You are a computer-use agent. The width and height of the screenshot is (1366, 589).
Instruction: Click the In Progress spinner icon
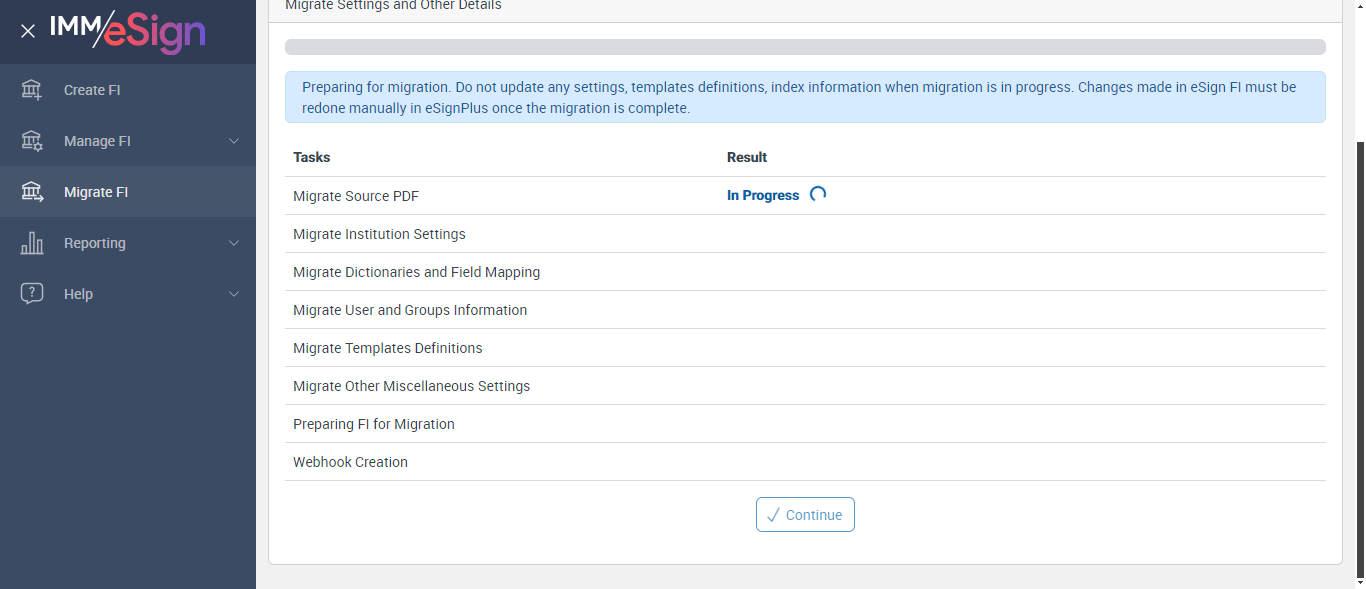(818, 195)
